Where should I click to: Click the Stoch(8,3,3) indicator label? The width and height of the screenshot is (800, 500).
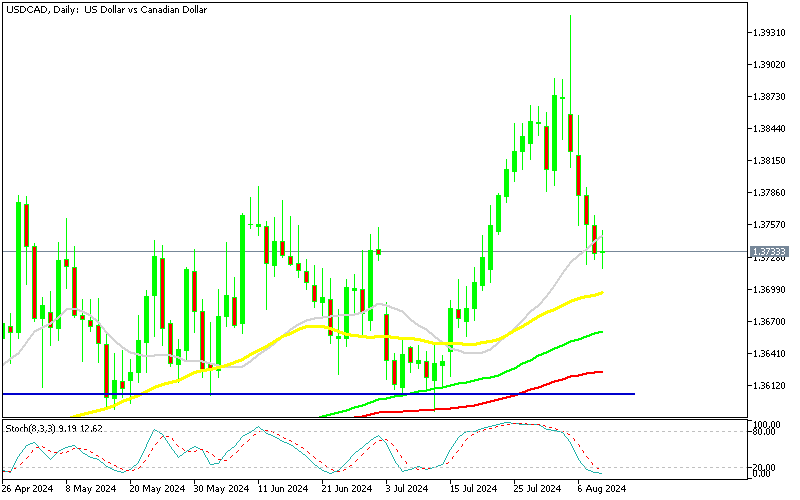tap(54, 429)
